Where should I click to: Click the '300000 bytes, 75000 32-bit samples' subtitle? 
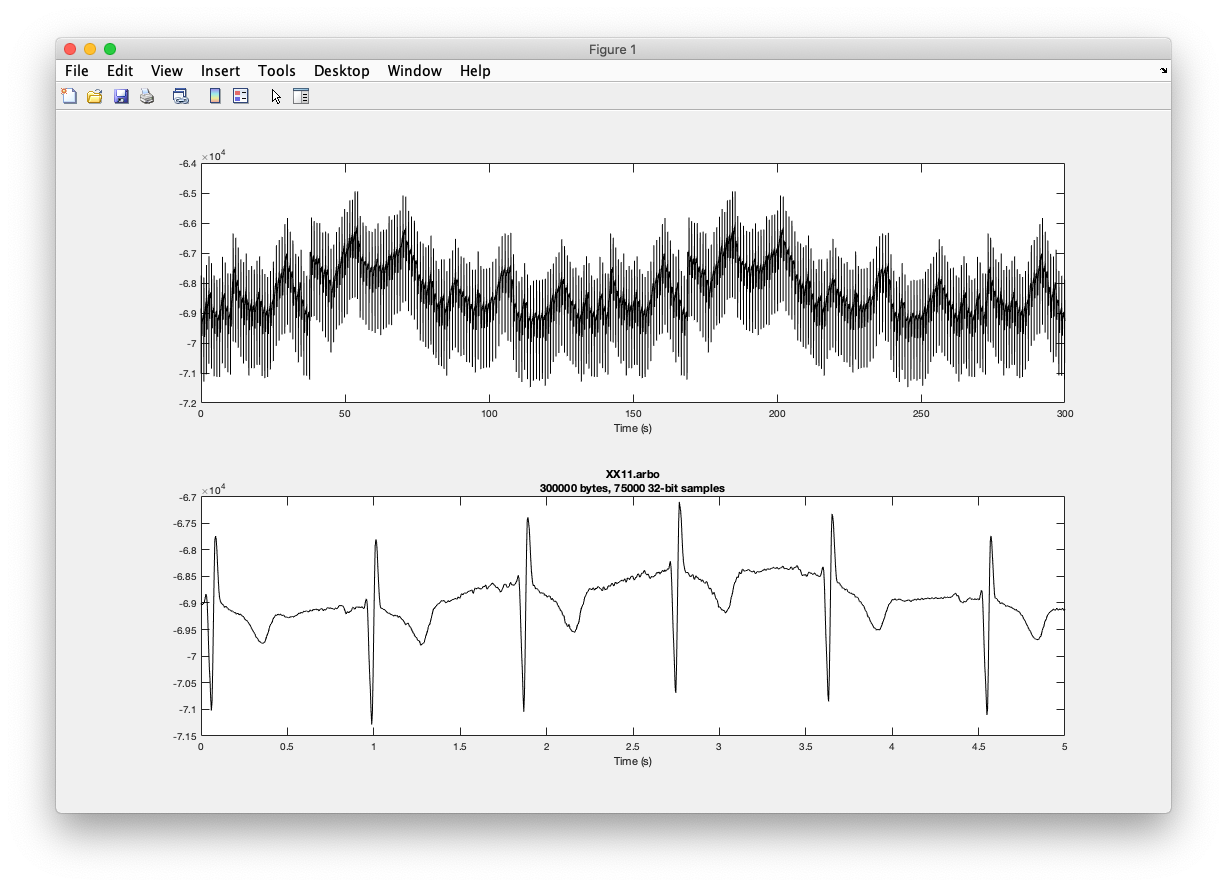pos(632,487)
